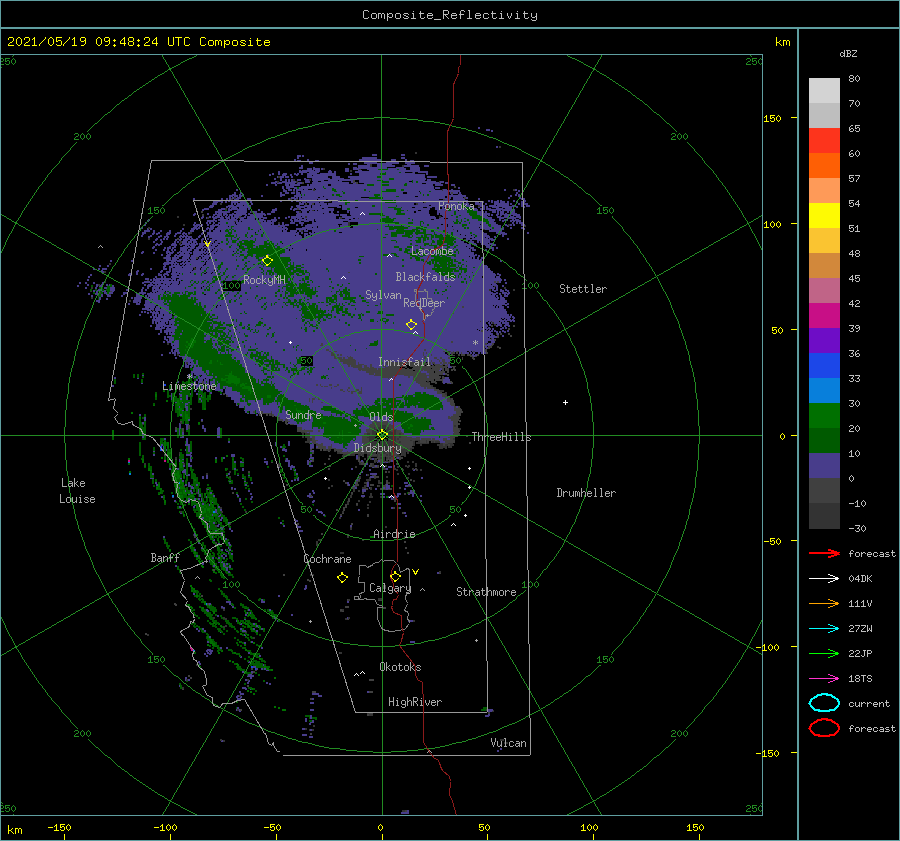Click the 100 tick on bottom km axis
This screenshot has width=900, height=841.
589,827
